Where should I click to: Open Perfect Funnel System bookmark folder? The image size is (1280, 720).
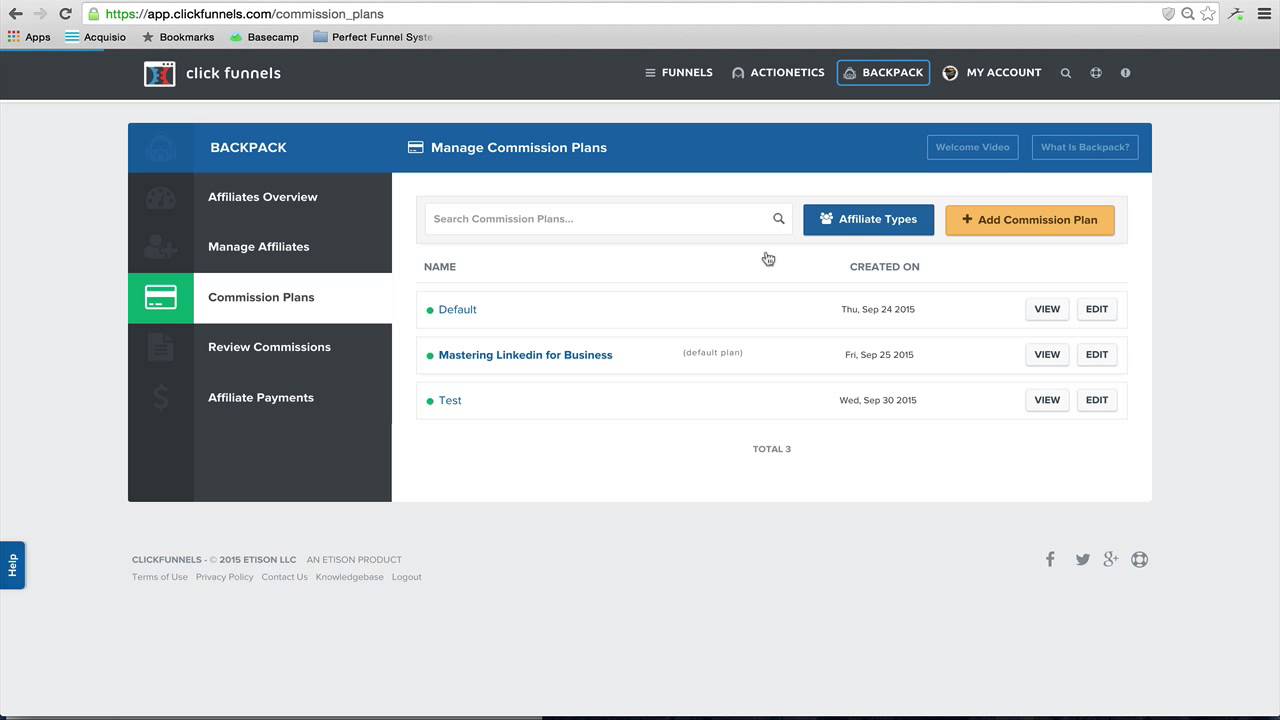click(x=373, y=37)
